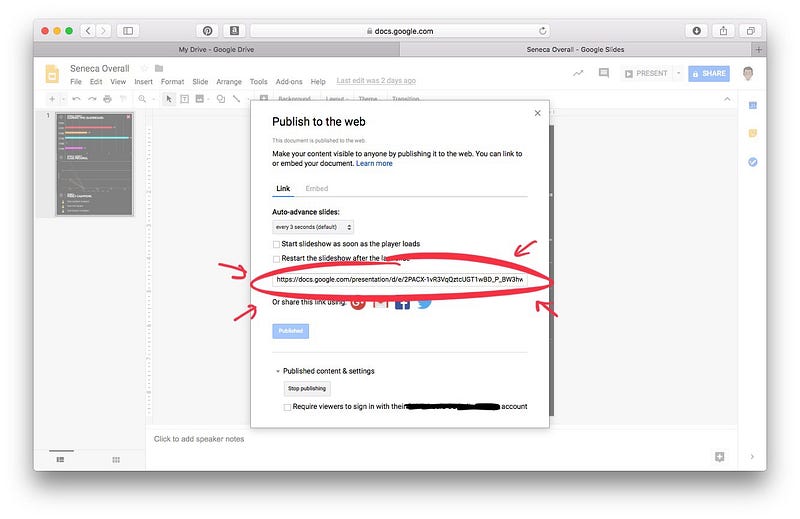The image size is (800, 519).
Task: Add a new slide with plus icon
Action: pos(52,98)
